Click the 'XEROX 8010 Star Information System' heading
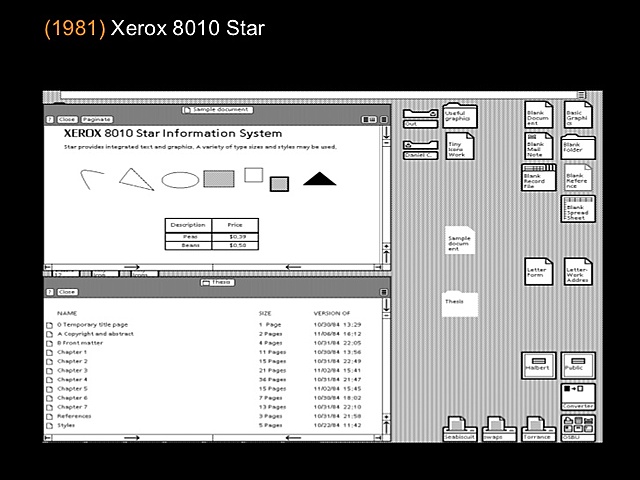The image size is (640, 480). tap(173, 133)
